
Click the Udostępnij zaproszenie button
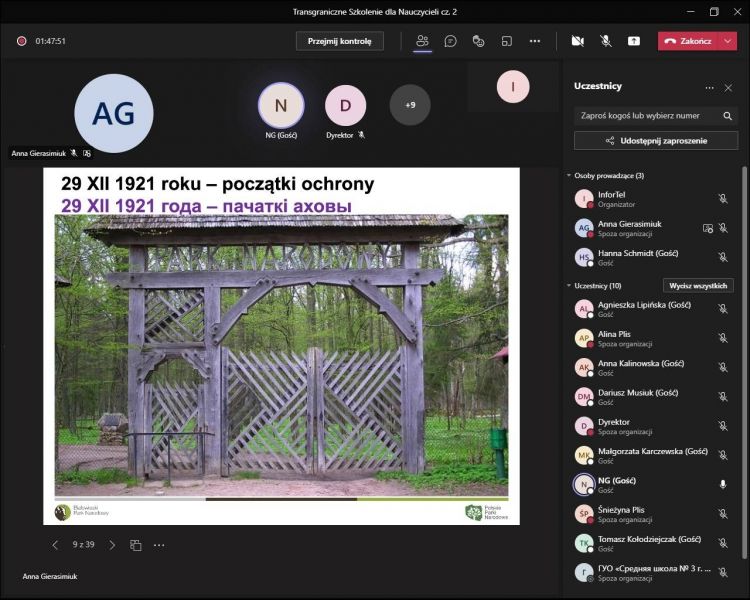click(656, 141)
